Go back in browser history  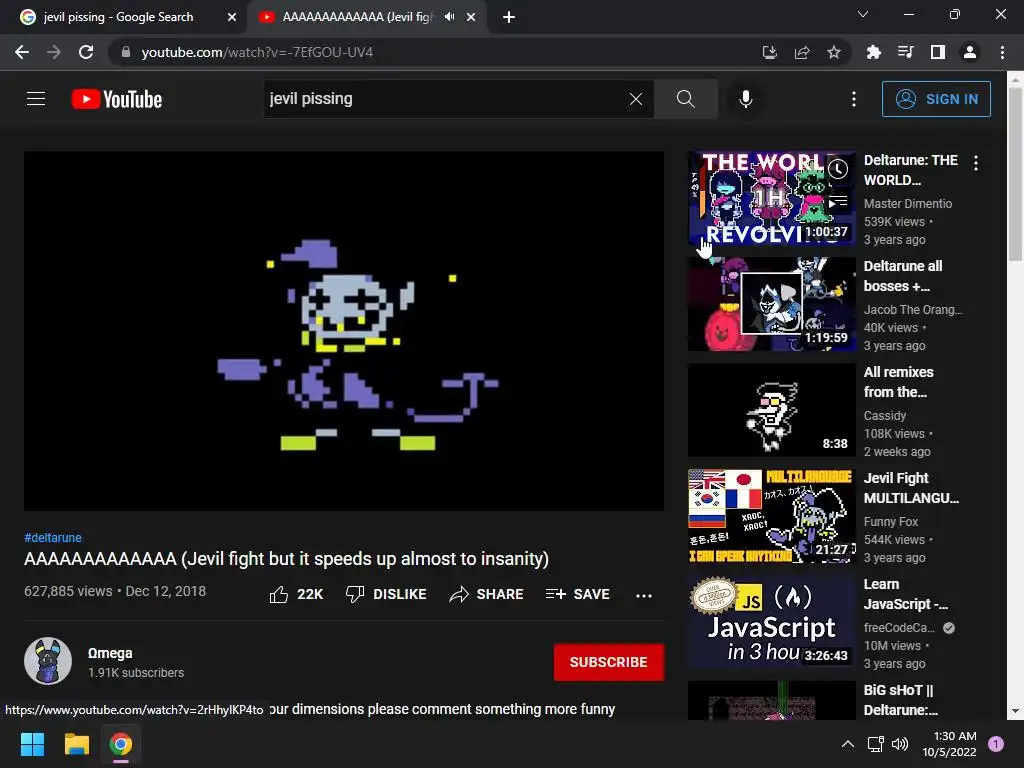[x=22, y=52]
